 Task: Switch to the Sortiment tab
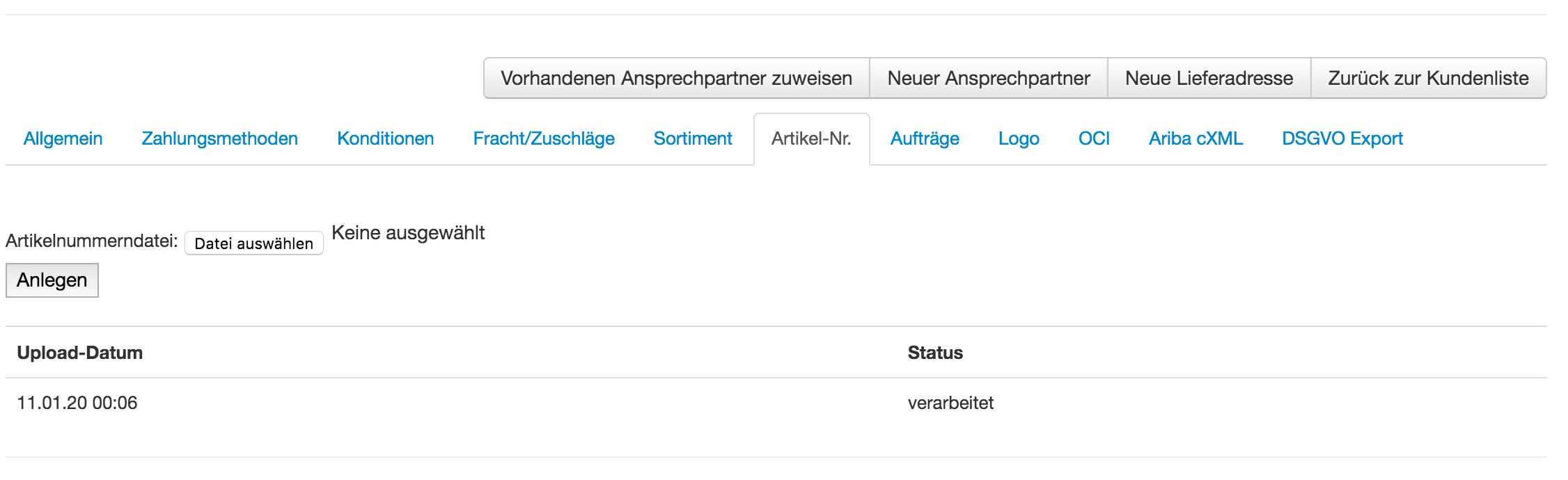pos(693,138)
